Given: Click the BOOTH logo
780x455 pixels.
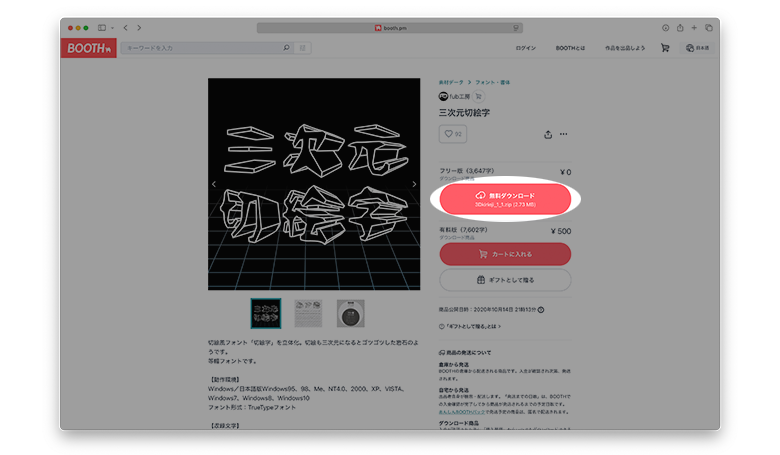Looking at the screenshot, I should pos(89,48).
